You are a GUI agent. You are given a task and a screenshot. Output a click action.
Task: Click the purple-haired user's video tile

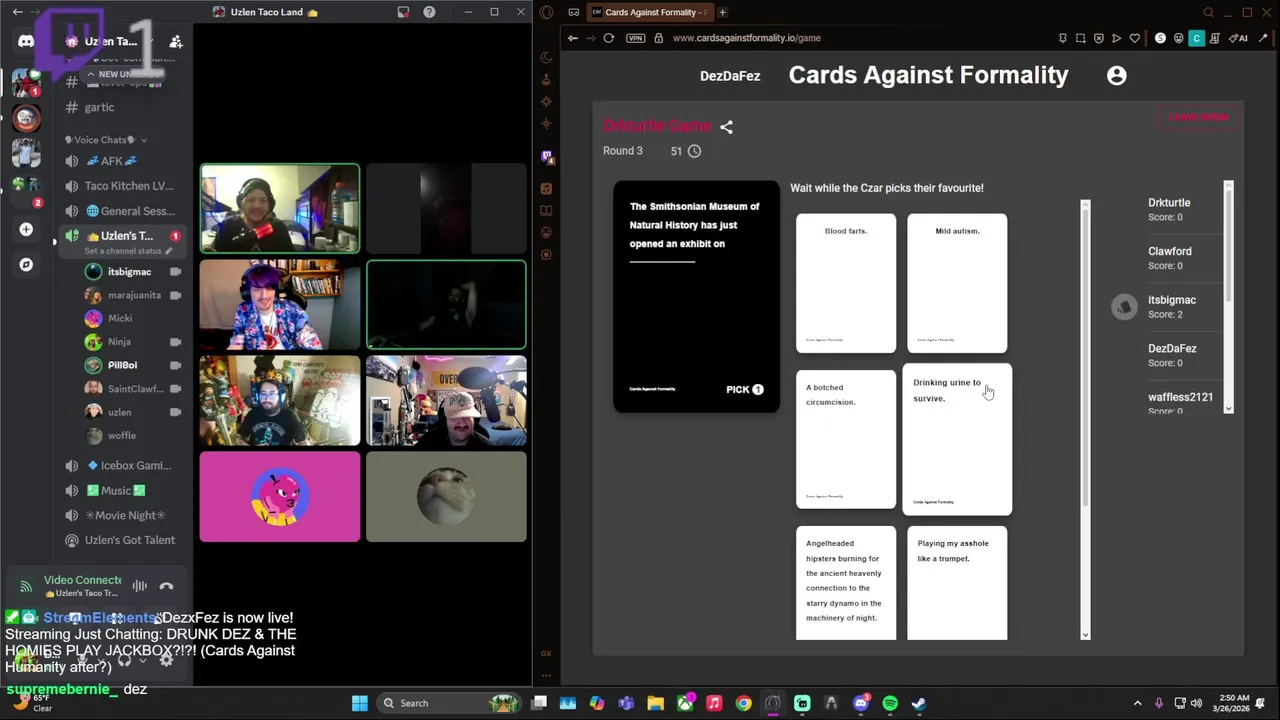[x=280, y=305]
